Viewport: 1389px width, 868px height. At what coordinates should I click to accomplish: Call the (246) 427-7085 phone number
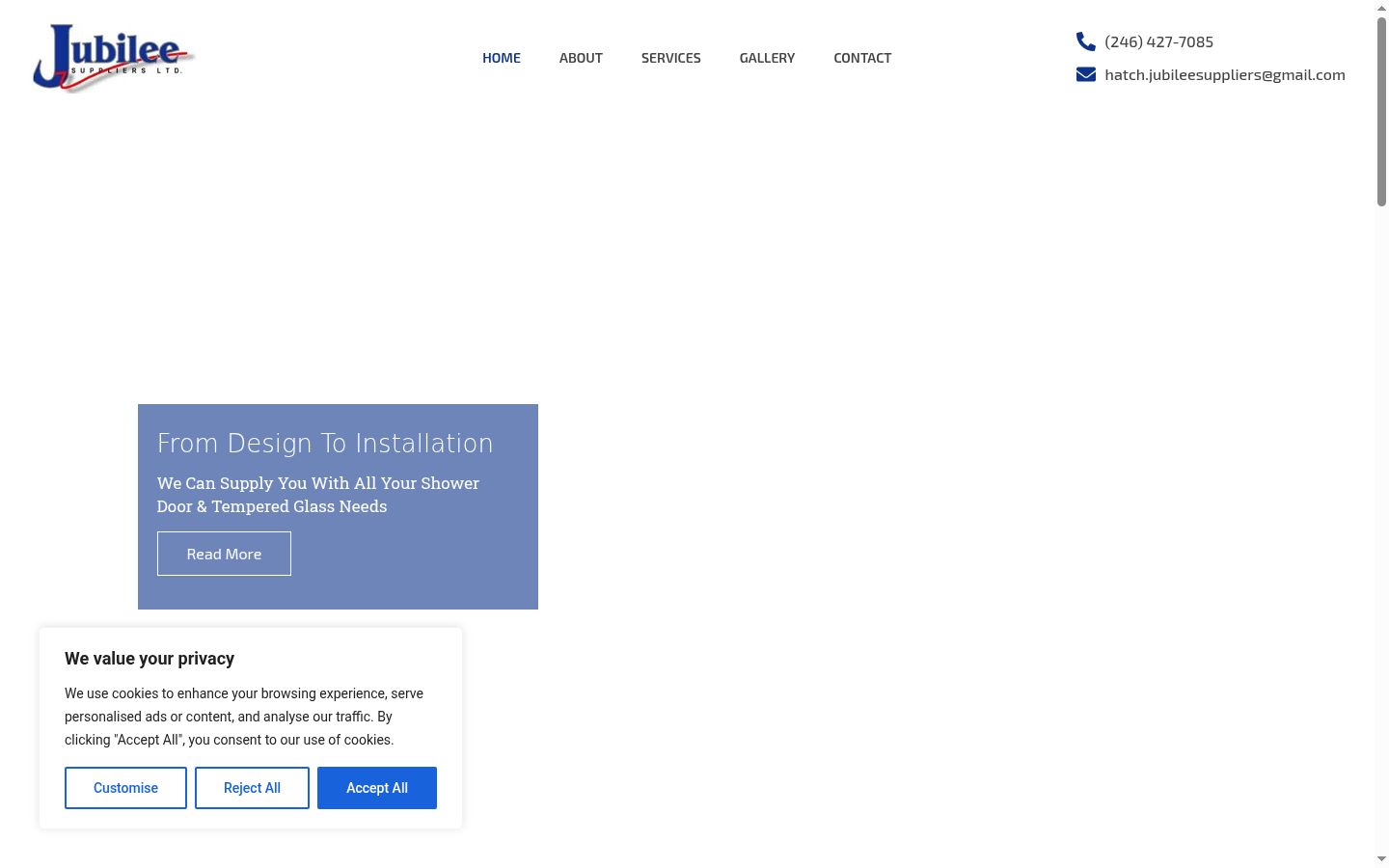click(1159, 41)
